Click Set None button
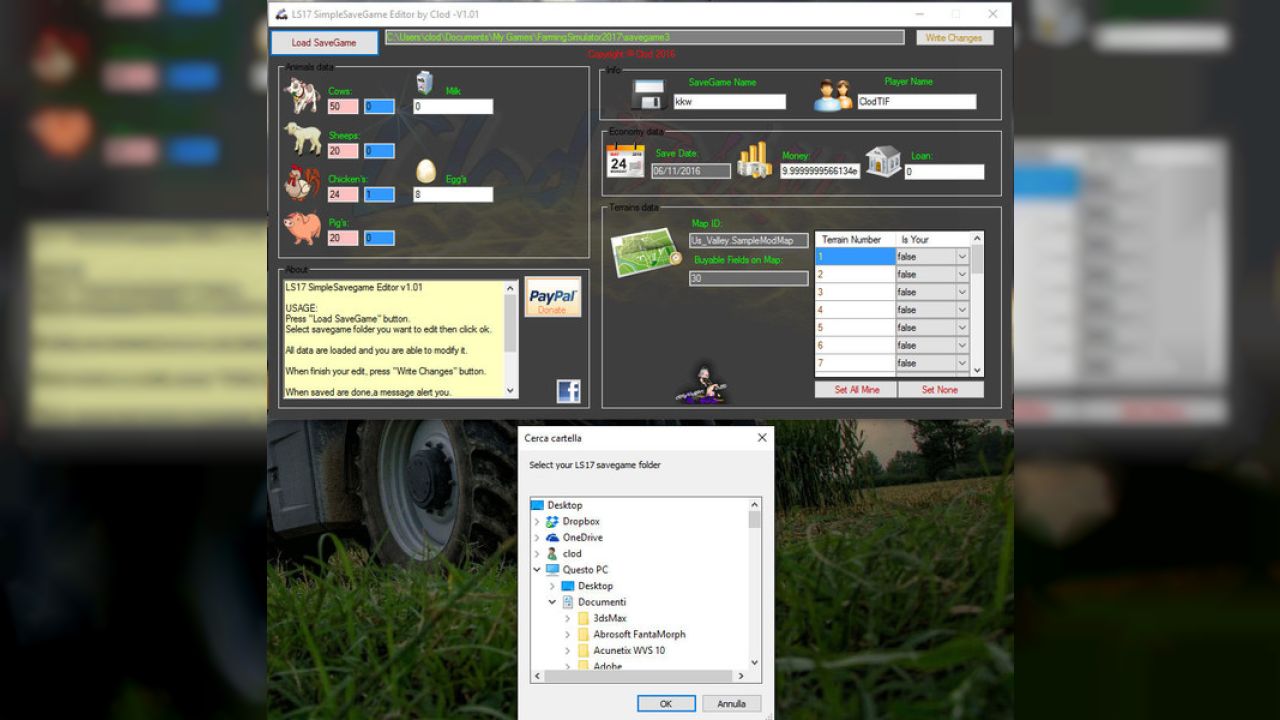Image resolution: width=1280 pixels, height=720 pixels. coord(940,390)
